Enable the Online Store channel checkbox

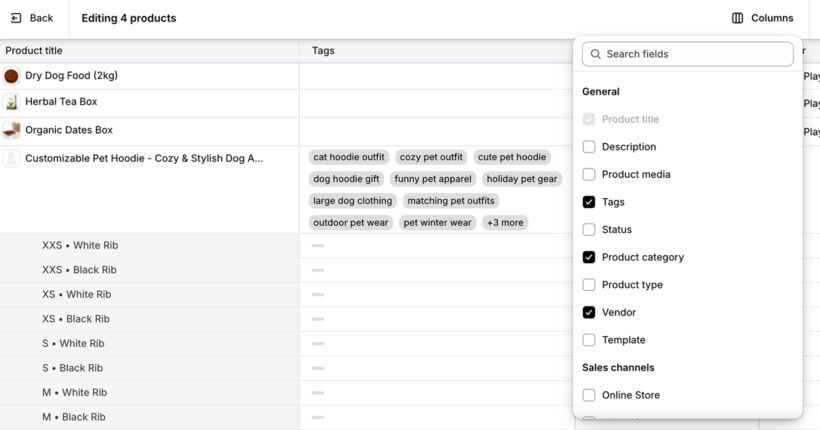[x=589, y=395]
